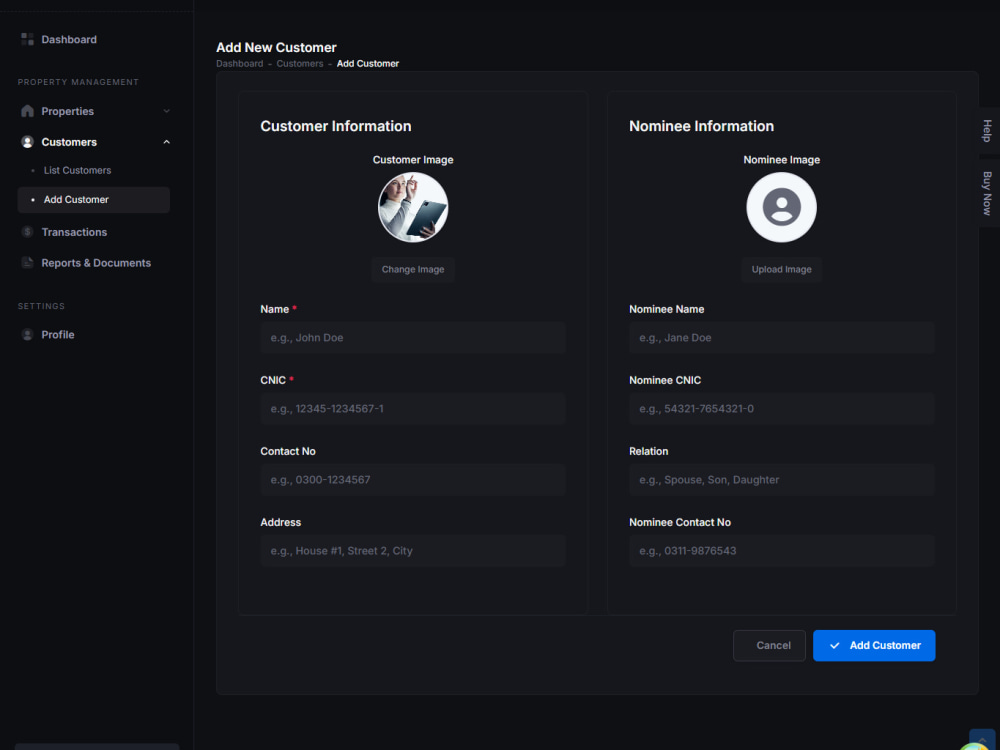Screen dimensions: 1000x750
Task: Expand the Properties menu chevron
Action: coord(166,111)
